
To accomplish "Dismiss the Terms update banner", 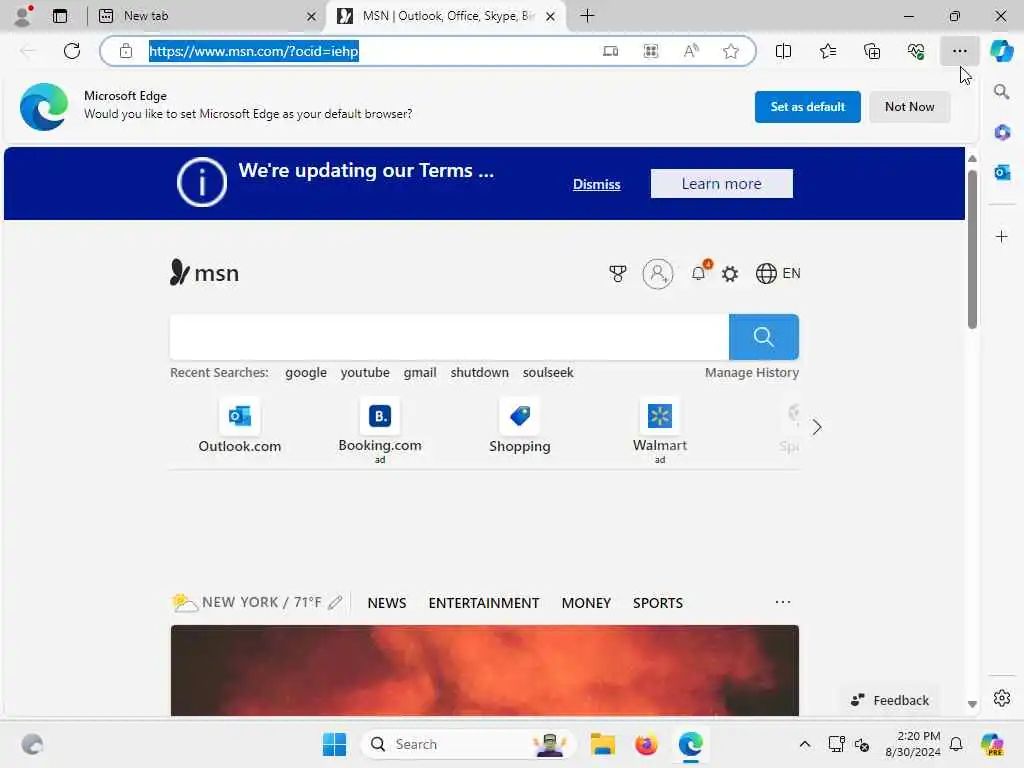I will (596, 184).
